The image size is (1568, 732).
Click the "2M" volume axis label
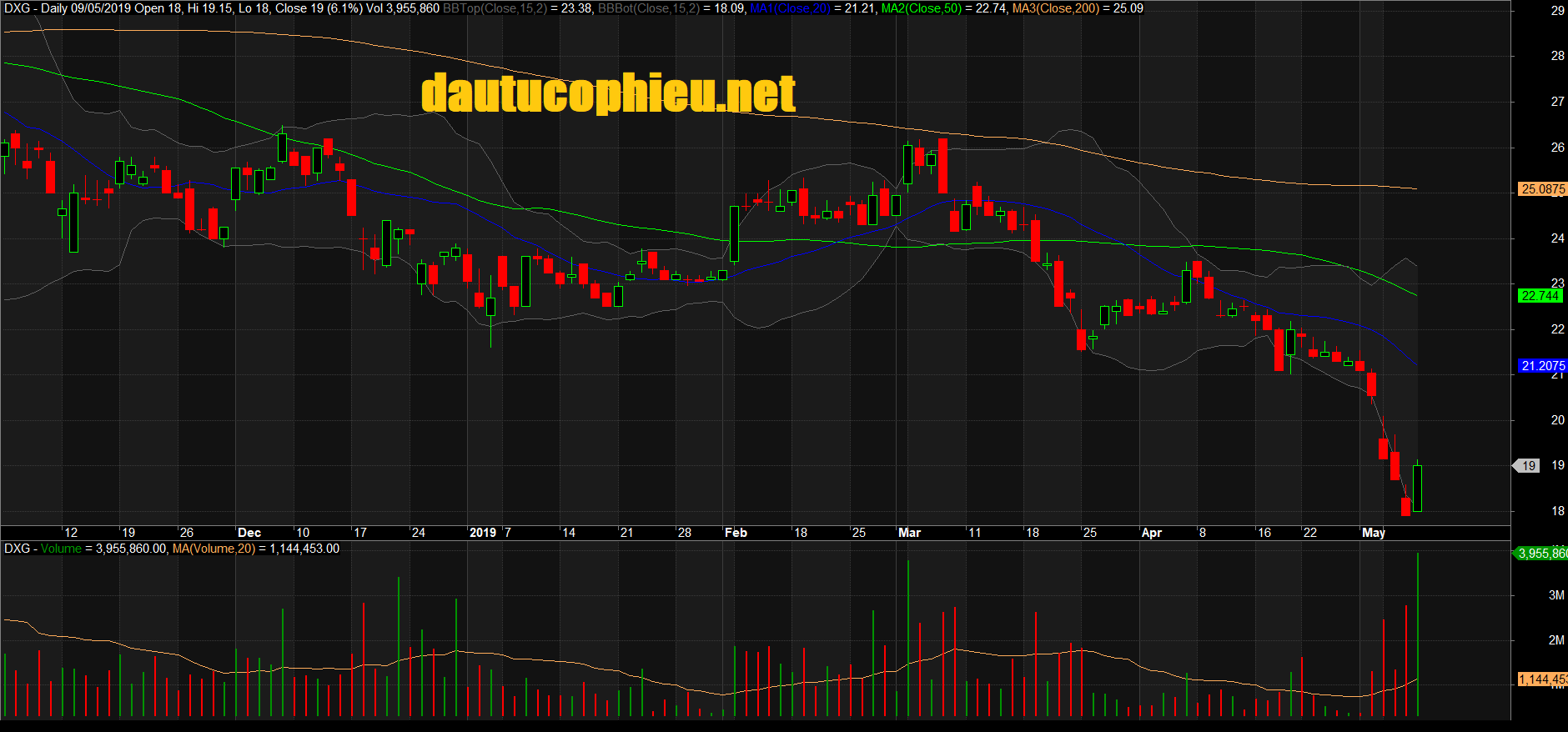point(1556,640)
